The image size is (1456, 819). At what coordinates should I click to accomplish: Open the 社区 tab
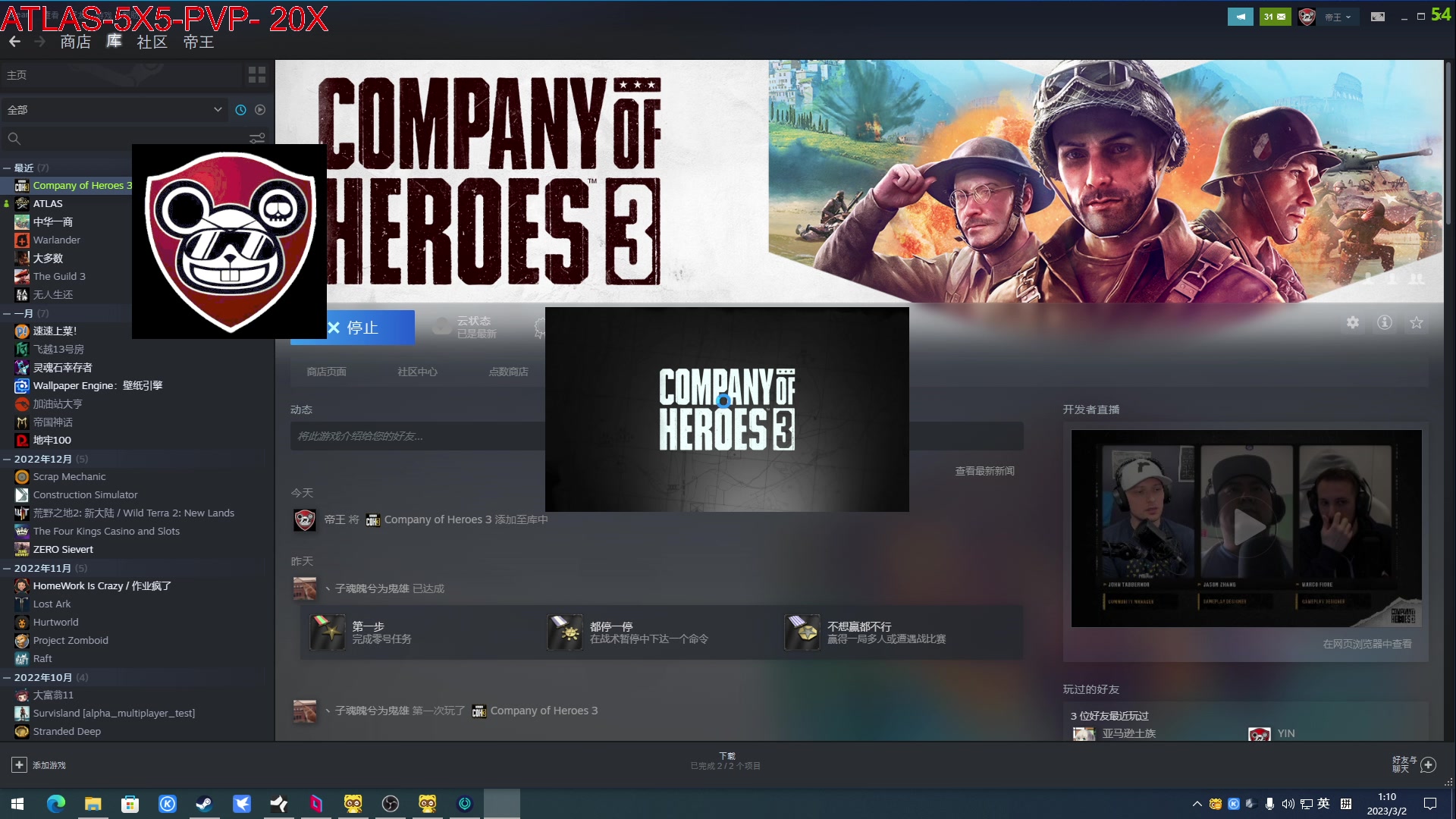point(152,42)
